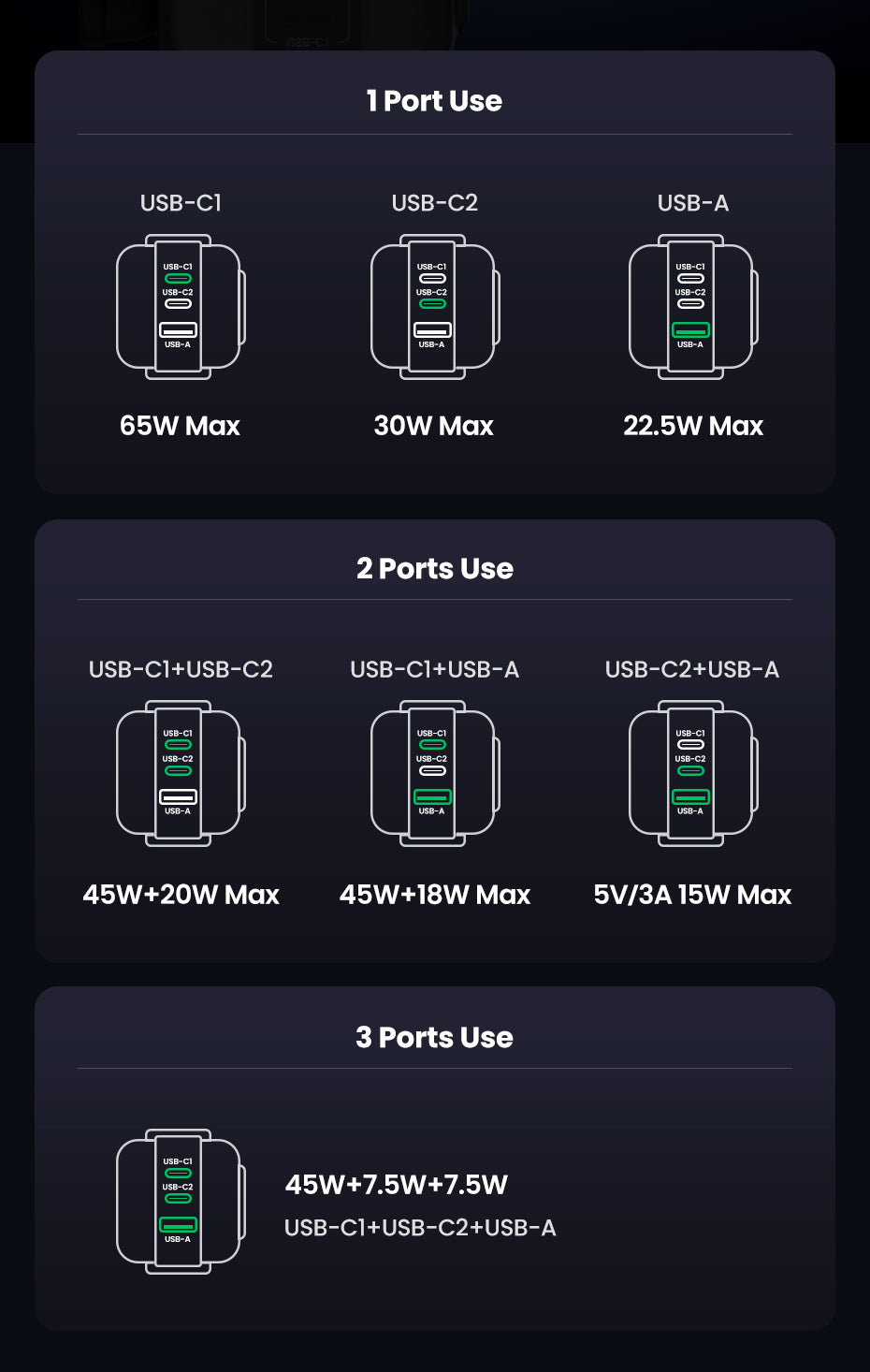Image resolution: width=870 pixels, height=1372 pixels.
Task: Click the charger icon above 30W Max
Action: pos(434,307)
